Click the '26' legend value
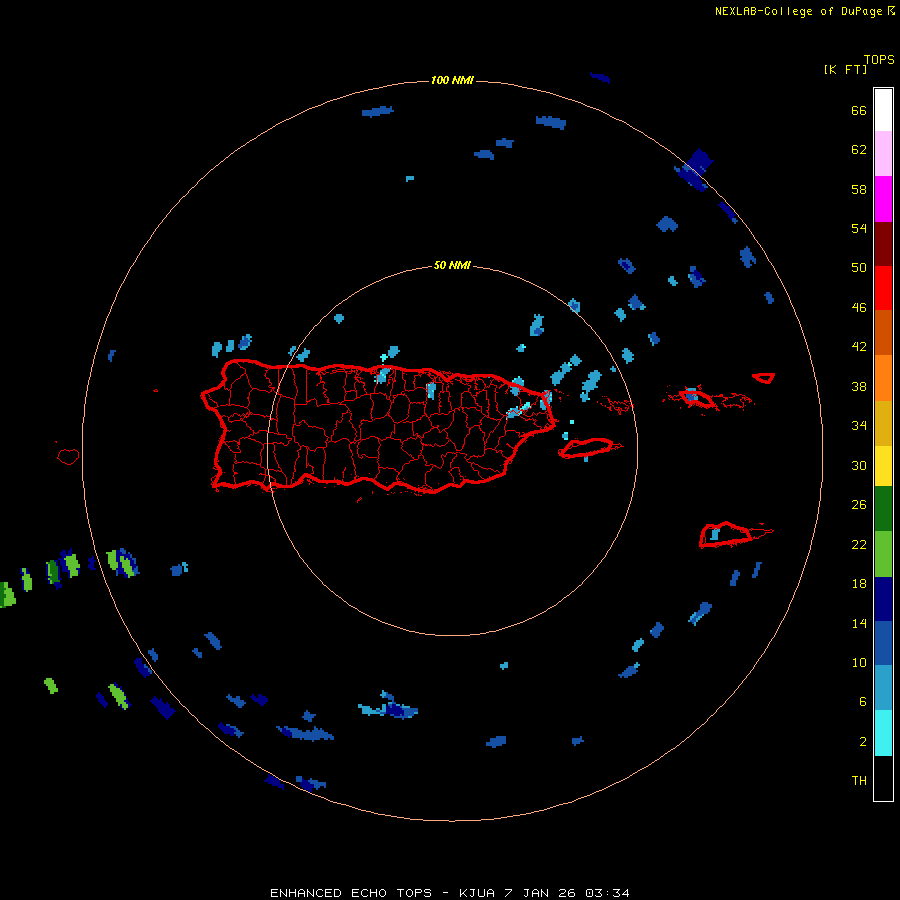The width and height of the screenshot is (900, 900). click(859, 505)
